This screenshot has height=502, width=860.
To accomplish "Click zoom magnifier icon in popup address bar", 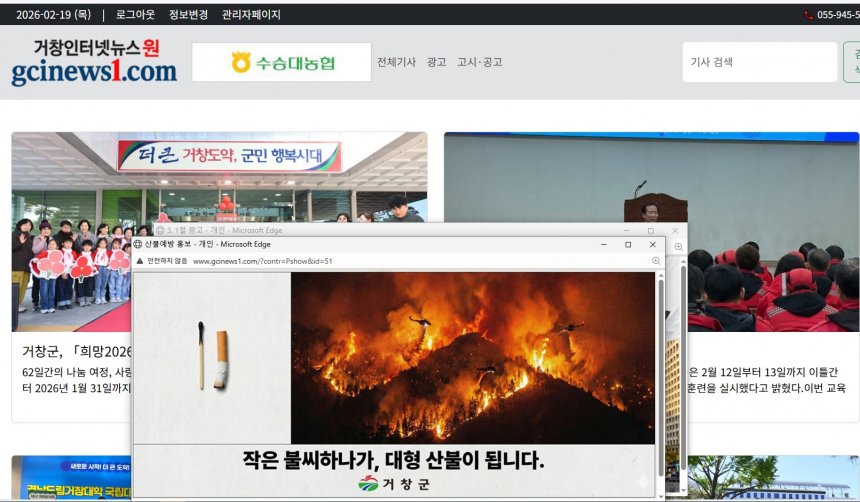I will tap(656, 261).
